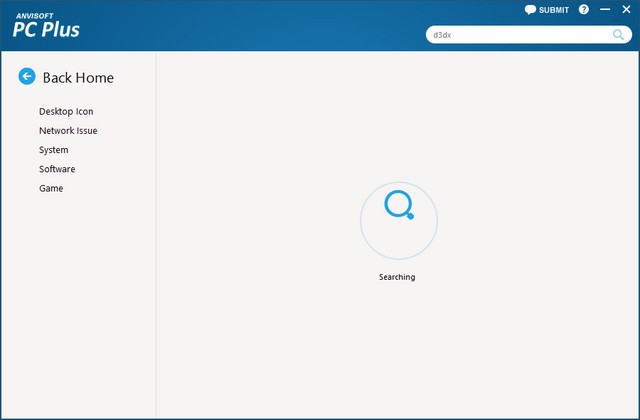This screenshot has height=420, width=640.
Task: Go to the System category
Action: point(54,150)
